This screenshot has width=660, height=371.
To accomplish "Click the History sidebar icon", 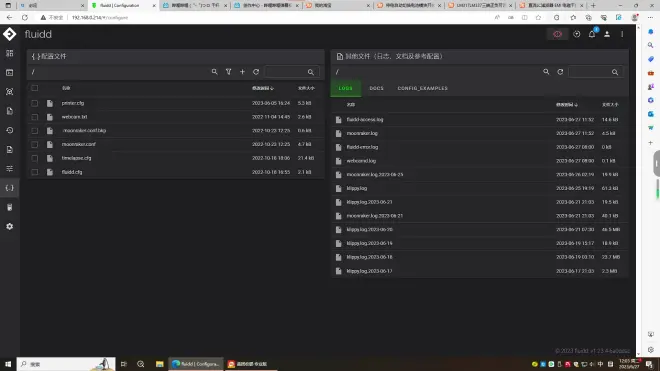I will coord(10,130).
